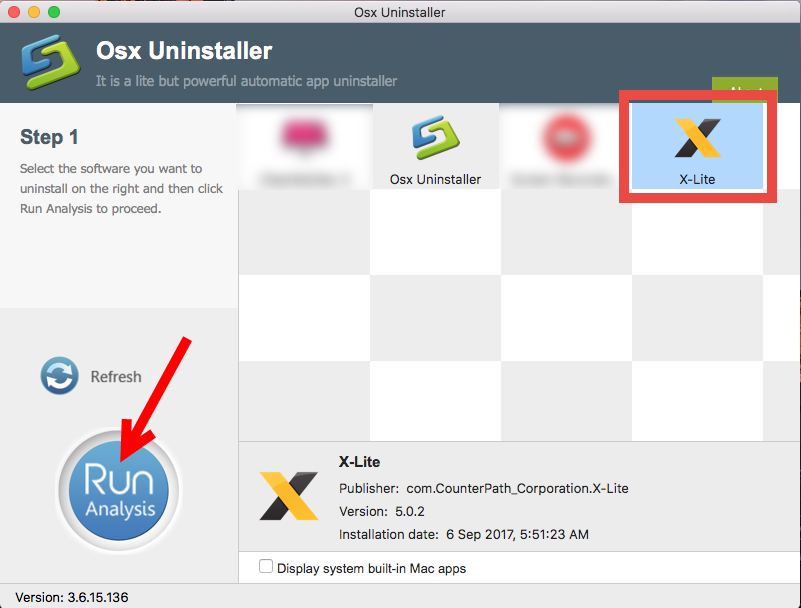Click the X-Lite name in details panel
Screen dimensions: 801x608
359,462
